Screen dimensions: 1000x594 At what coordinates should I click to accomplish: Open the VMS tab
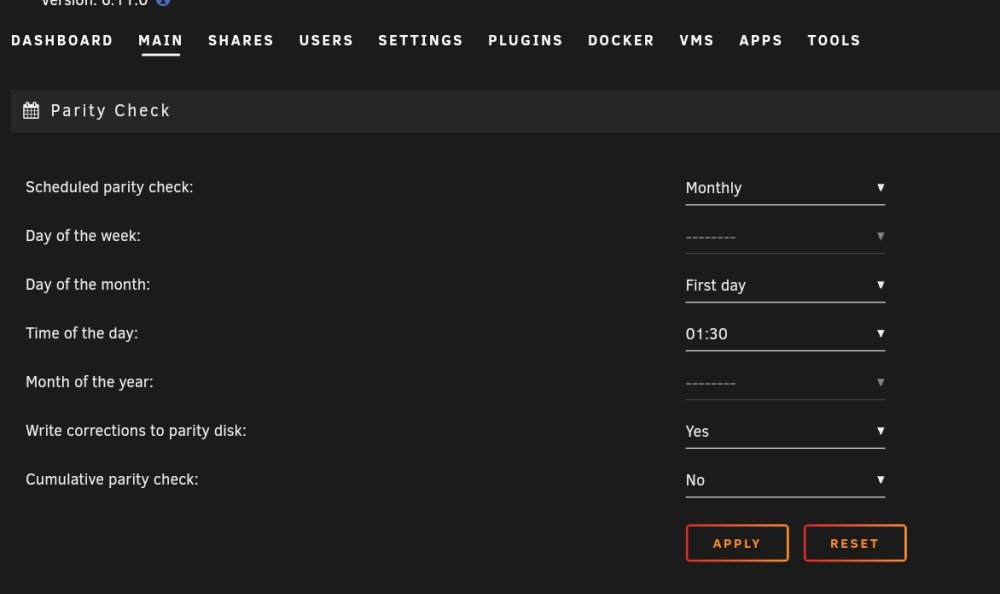click(696, 40)
